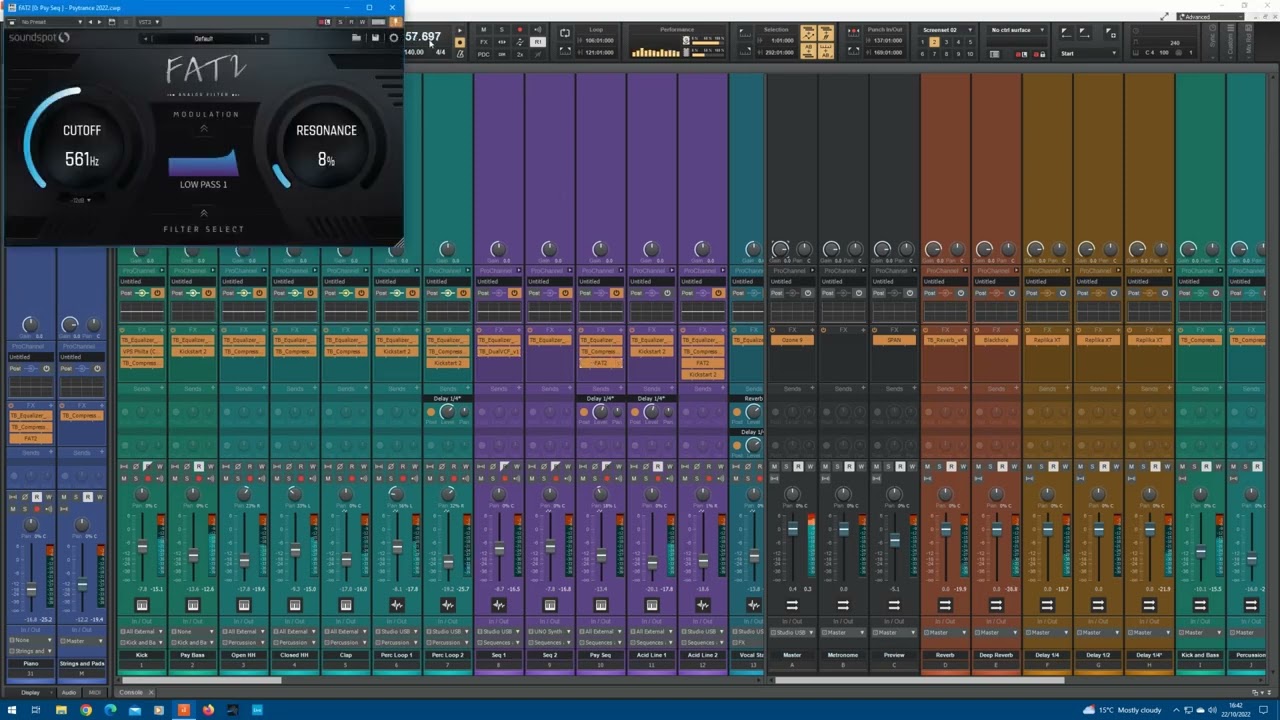Select next preset in VST toolbar
This screenshot has width=1280, height=720.
click(x=100, y=21)
